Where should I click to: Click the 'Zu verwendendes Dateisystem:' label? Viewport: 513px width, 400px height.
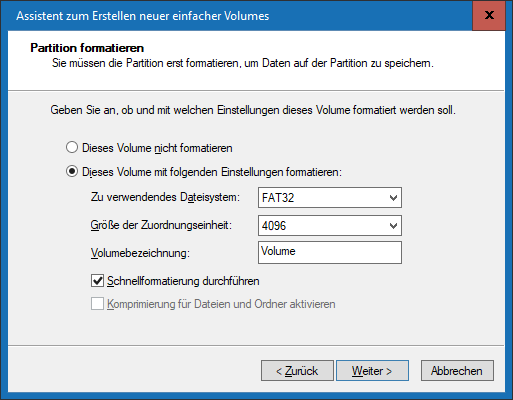[x=165, y=197]
